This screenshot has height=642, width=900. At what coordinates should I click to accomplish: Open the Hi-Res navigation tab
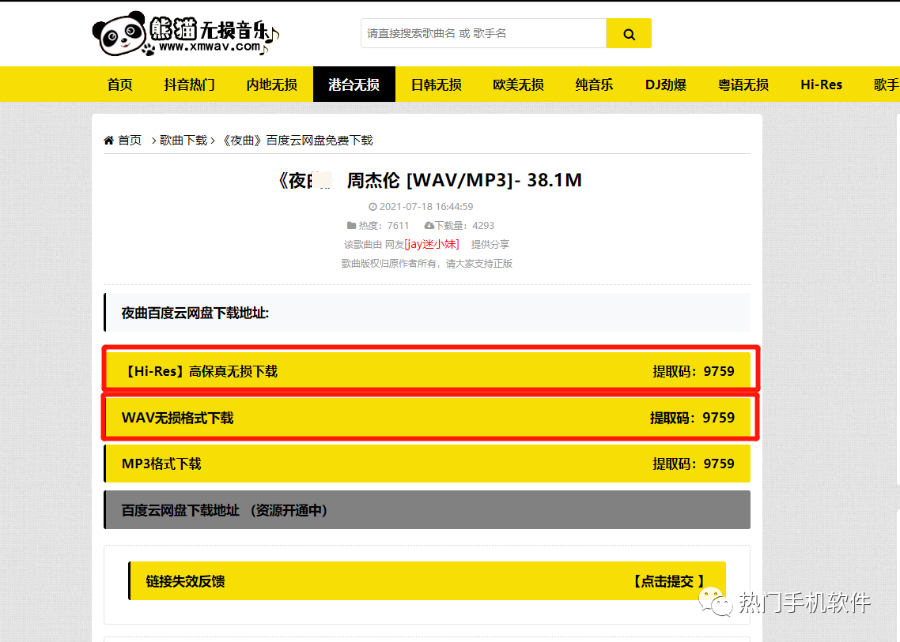coord(821,85)
